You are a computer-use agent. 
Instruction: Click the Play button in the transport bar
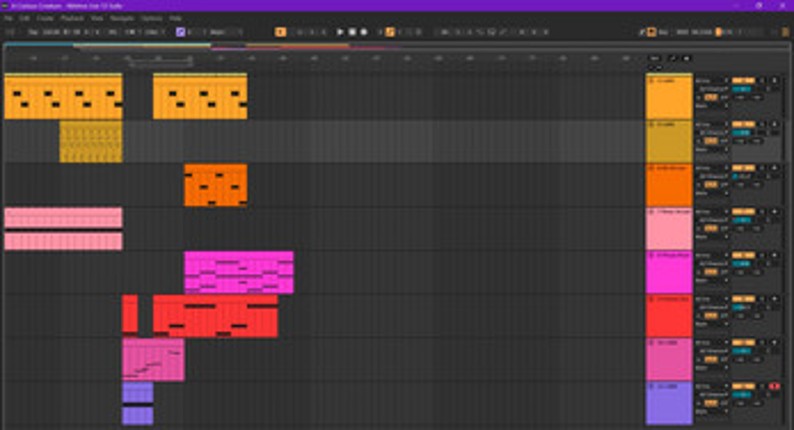(340, 32)
